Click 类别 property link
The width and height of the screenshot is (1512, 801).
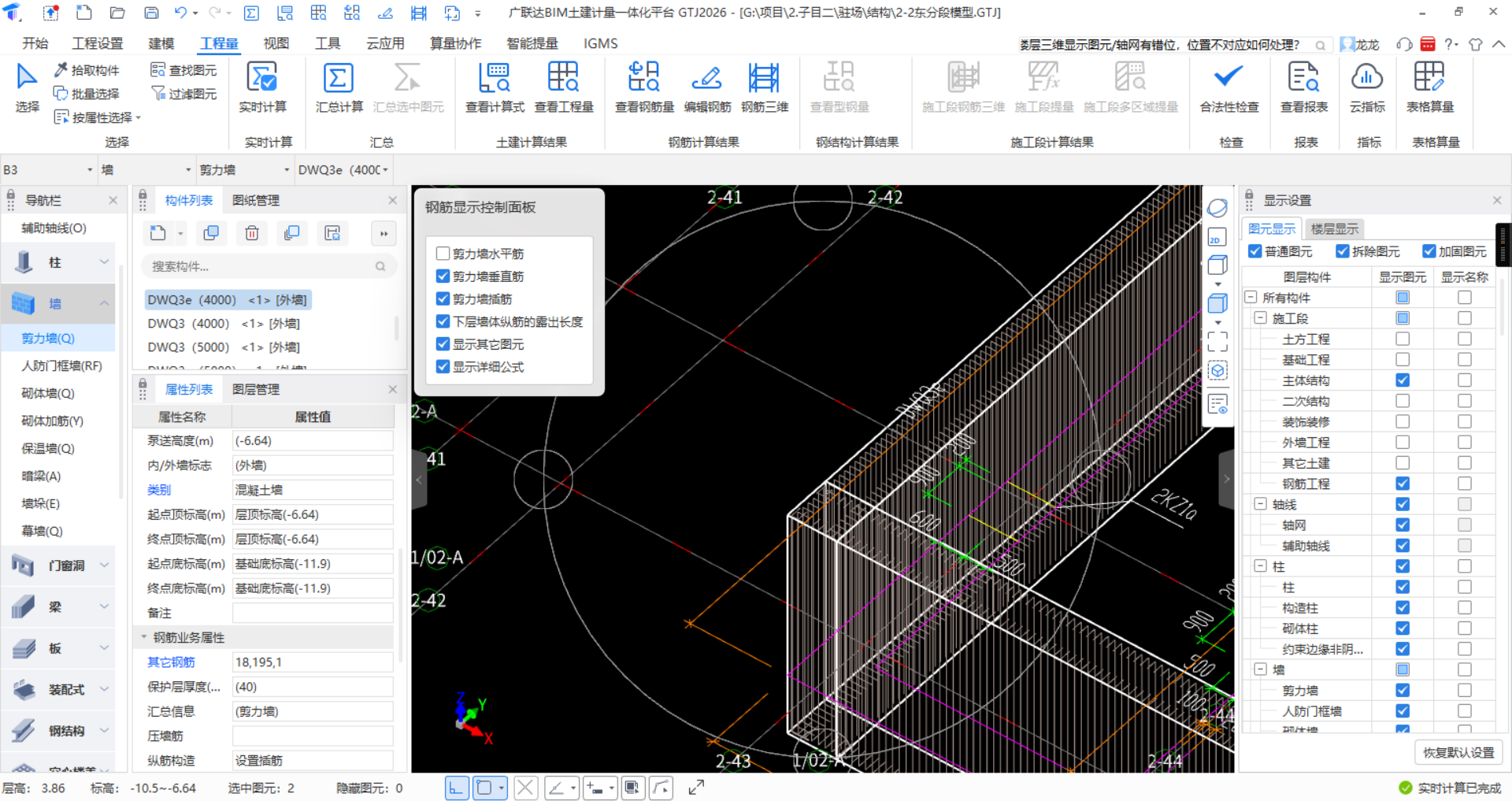point(159,490)
